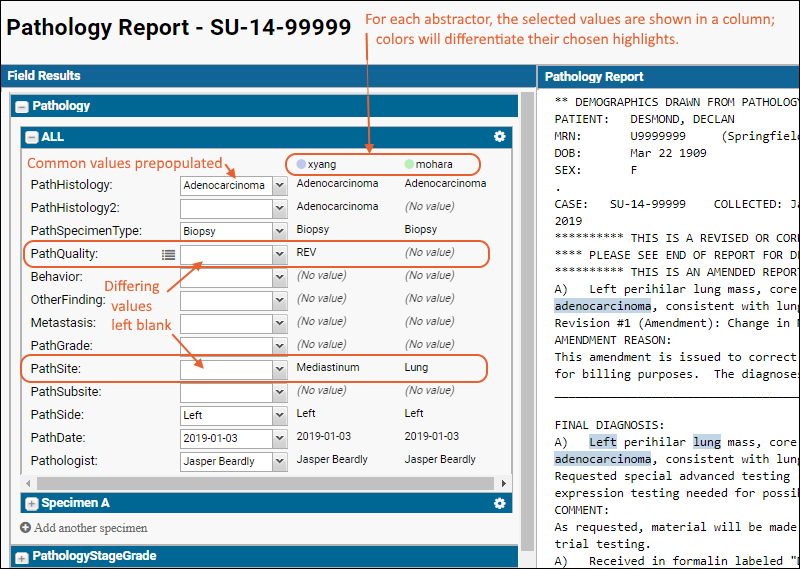Expand the PathologyStageGrade section plus icon

click(22, 556)
